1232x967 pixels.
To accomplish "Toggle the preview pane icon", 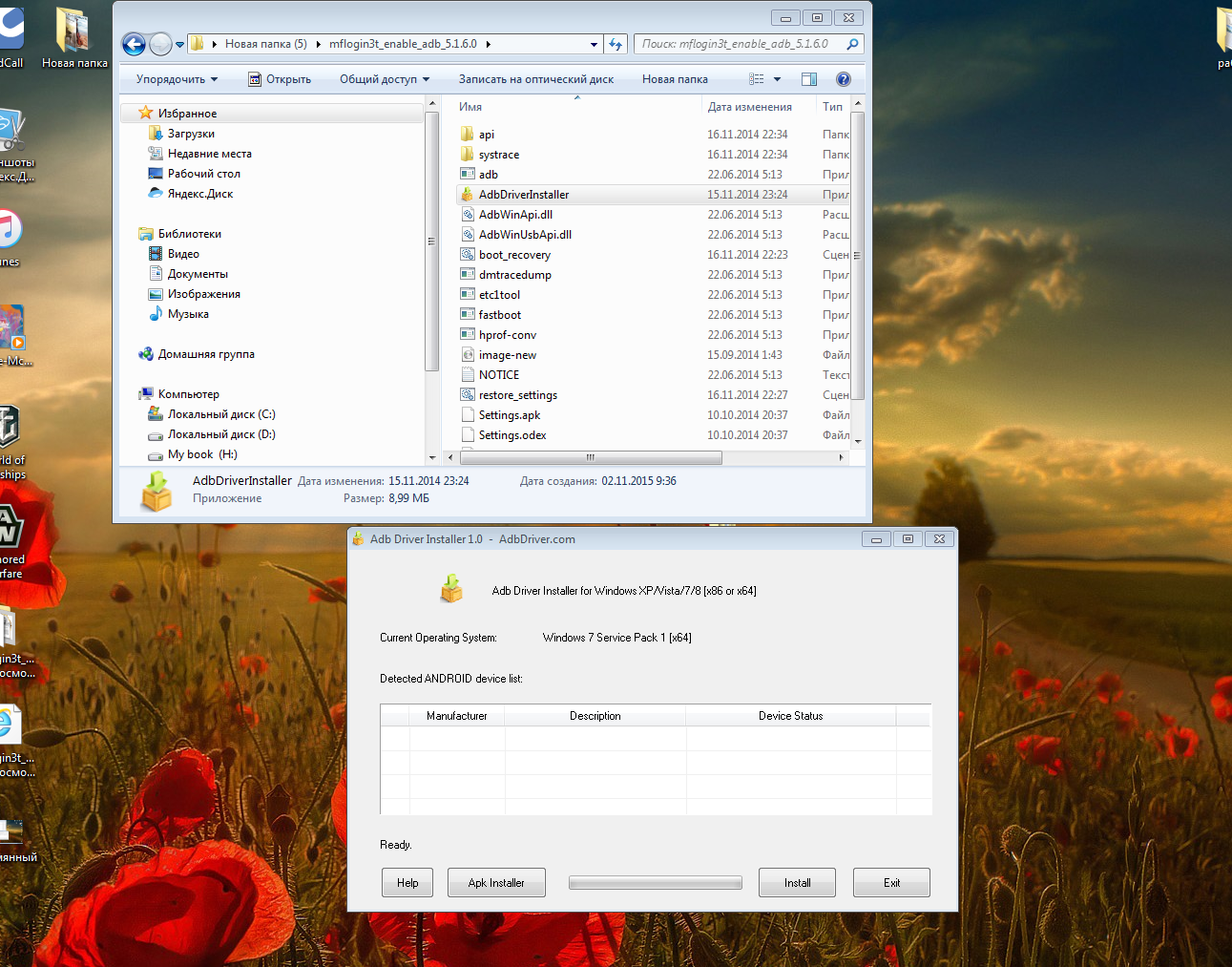I will coord(809,79).
